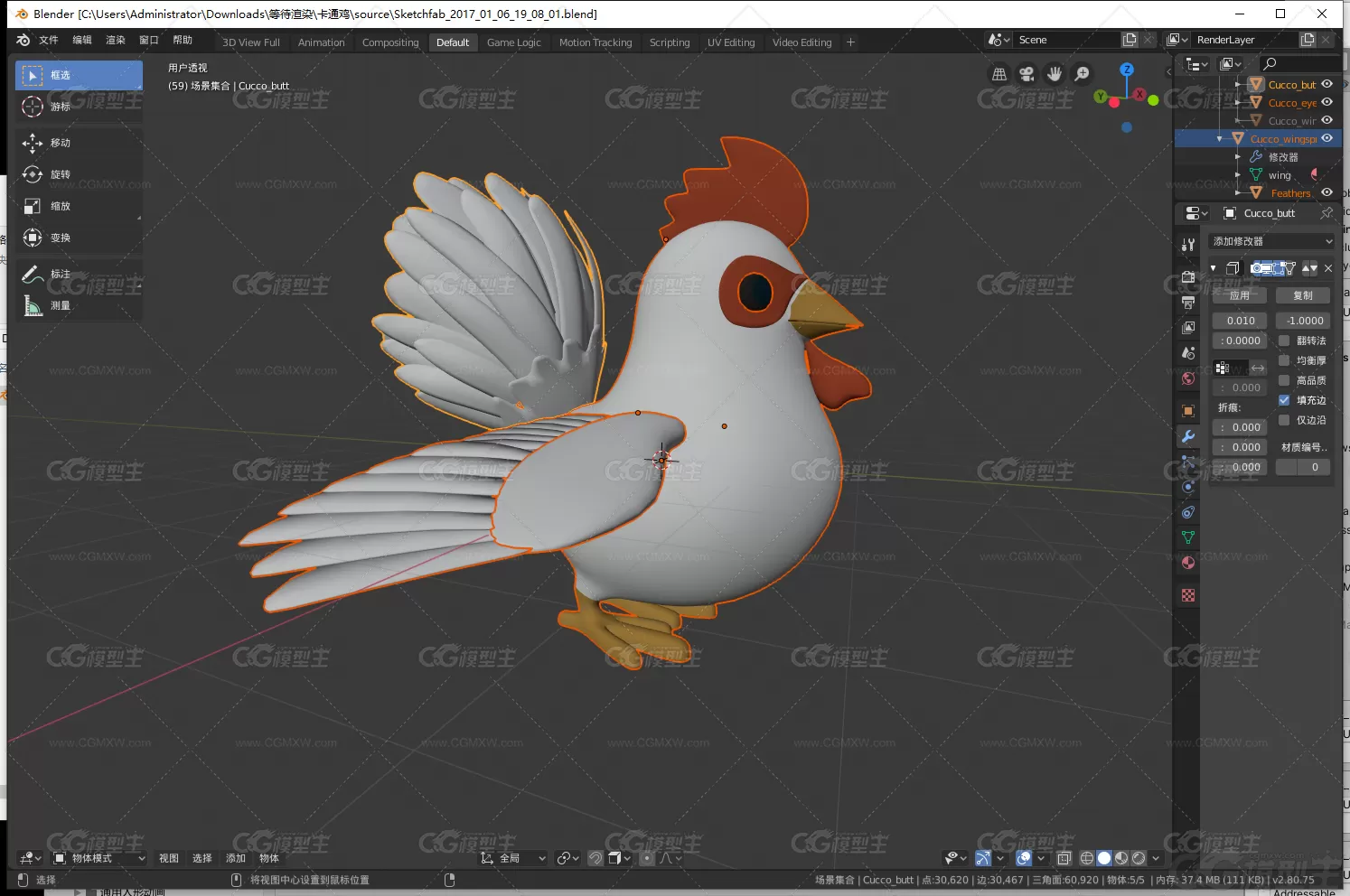Screen dimensions: 1350x896
Task: Open the Tool properties tab icon
Action: coord(1188,245)
